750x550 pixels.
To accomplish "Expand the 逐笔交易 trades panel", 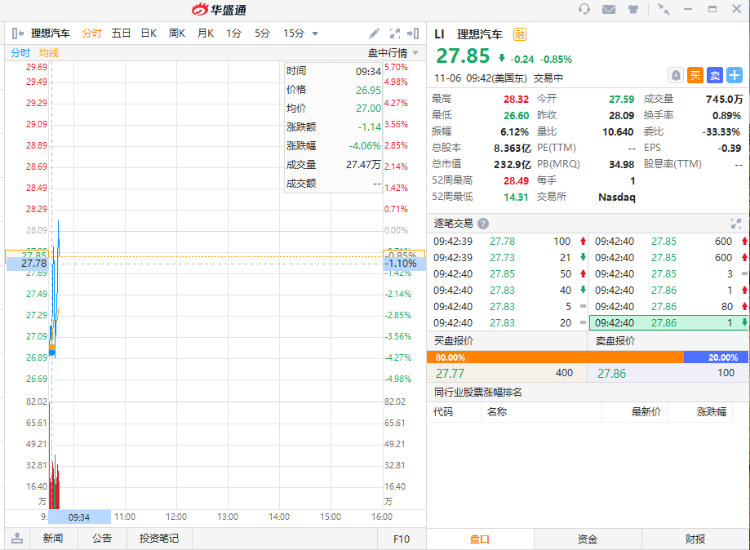I will pyautogui.click(x=736, y=224).
